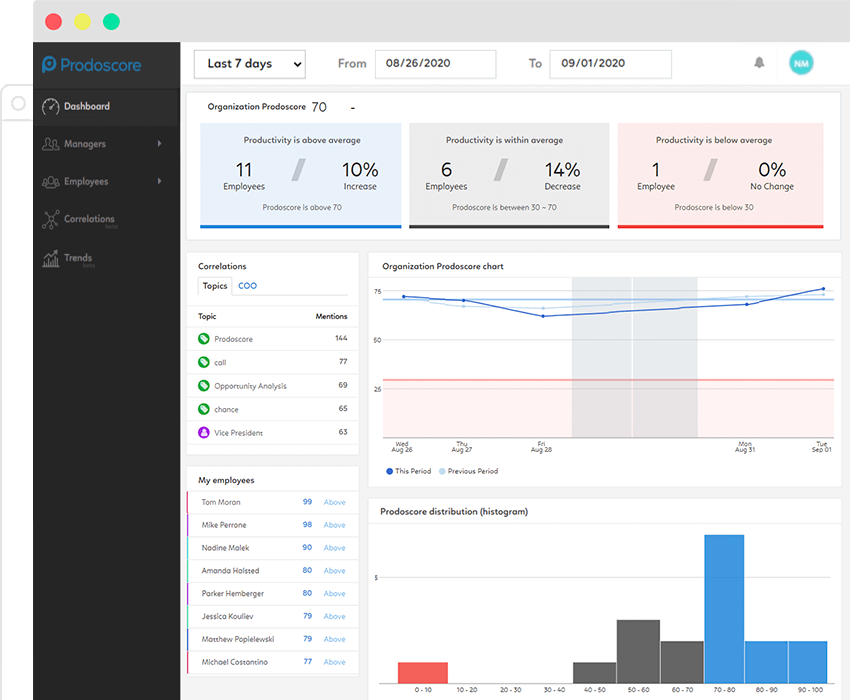The image size is (850, 700).
Task: Click the To date field
Action: point(610,64)
